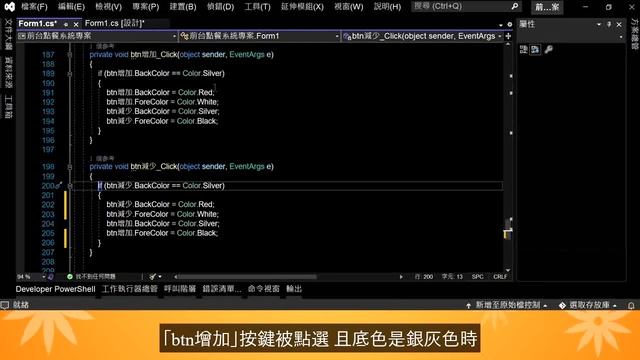Pin the Form1.cs tab
Image resolution: width=640 pixels, height=360 pixels.
pos(66,24)
